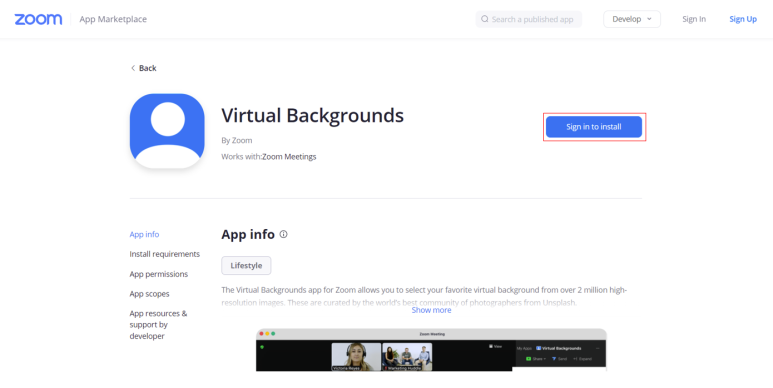This screenshot has width=773, height=388.
Task: Jump to App resources & support section
Action: pyautogui.click(x=158, y=324)
